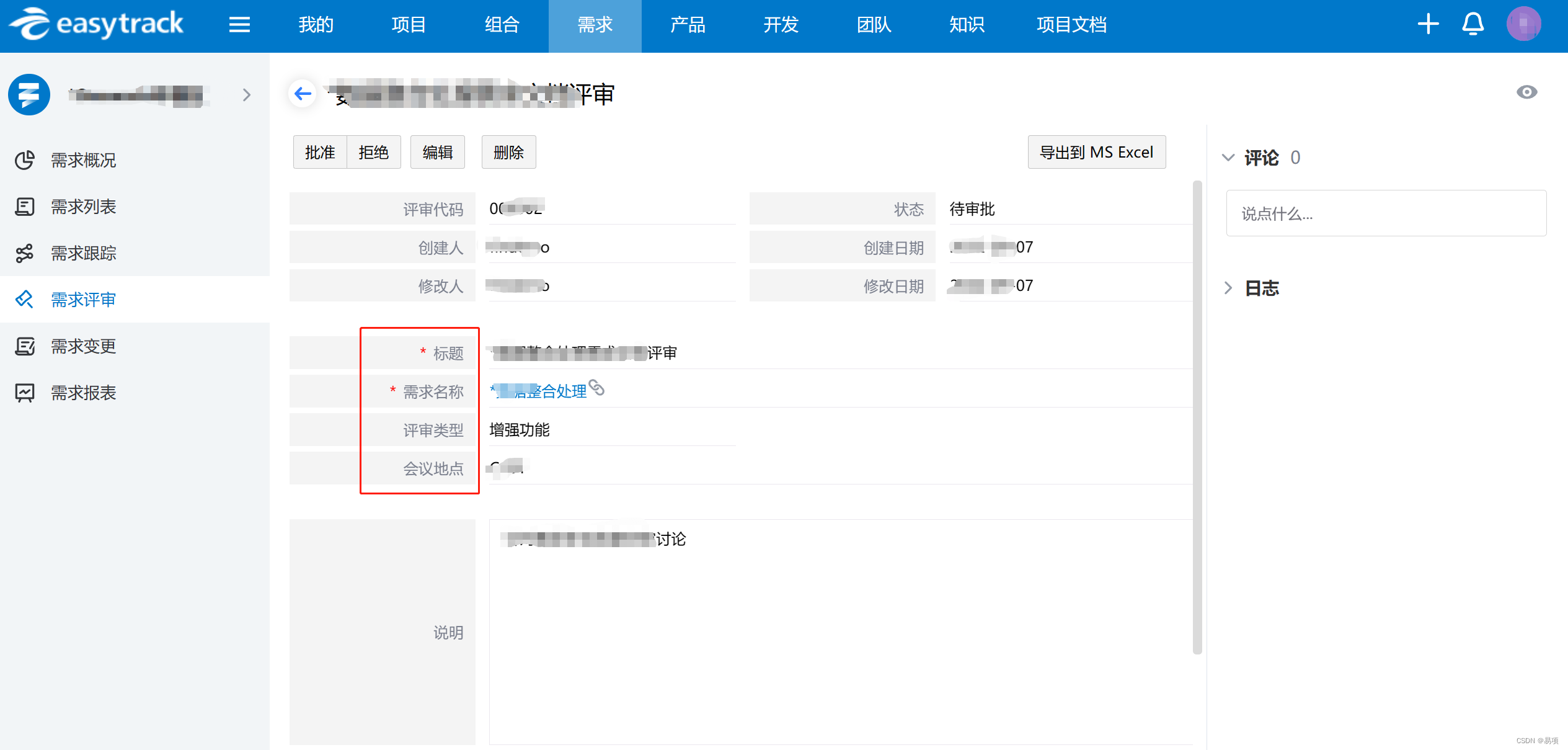Expand the project switcher chevron

coord(247,95)
